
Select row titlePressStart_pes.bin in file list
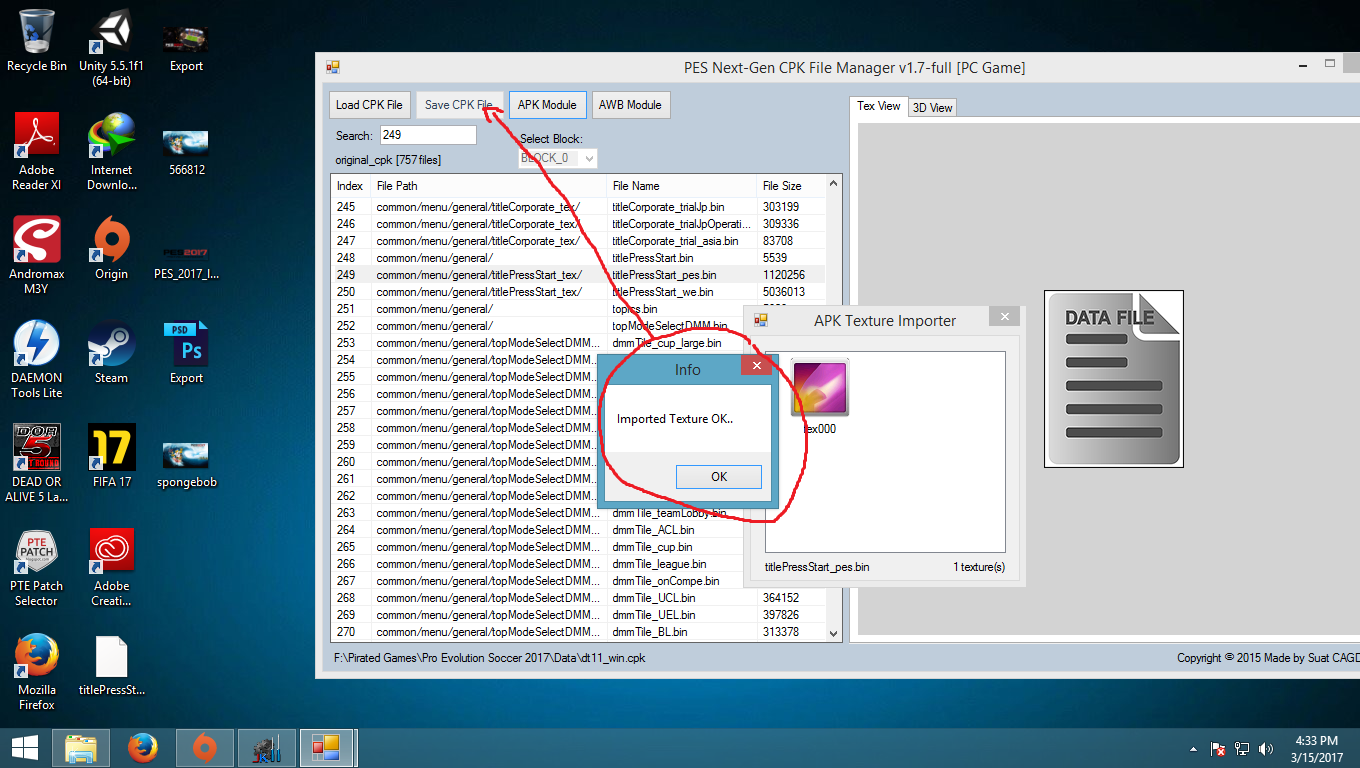click(579, 275)
